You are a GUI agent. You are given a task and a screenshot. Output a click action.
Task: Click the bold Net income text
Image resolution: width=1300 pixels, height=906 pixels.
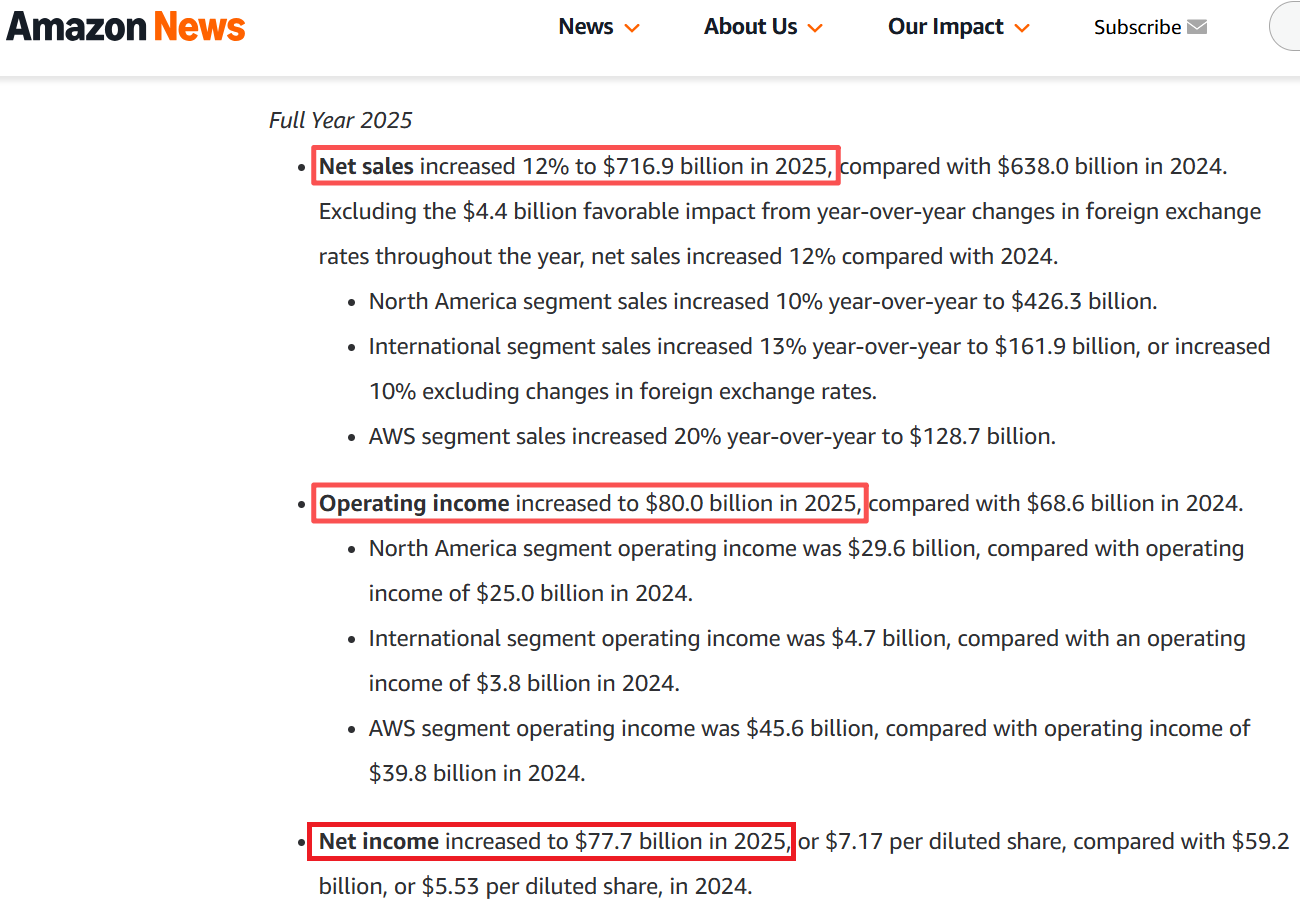[x=379, y=842]
